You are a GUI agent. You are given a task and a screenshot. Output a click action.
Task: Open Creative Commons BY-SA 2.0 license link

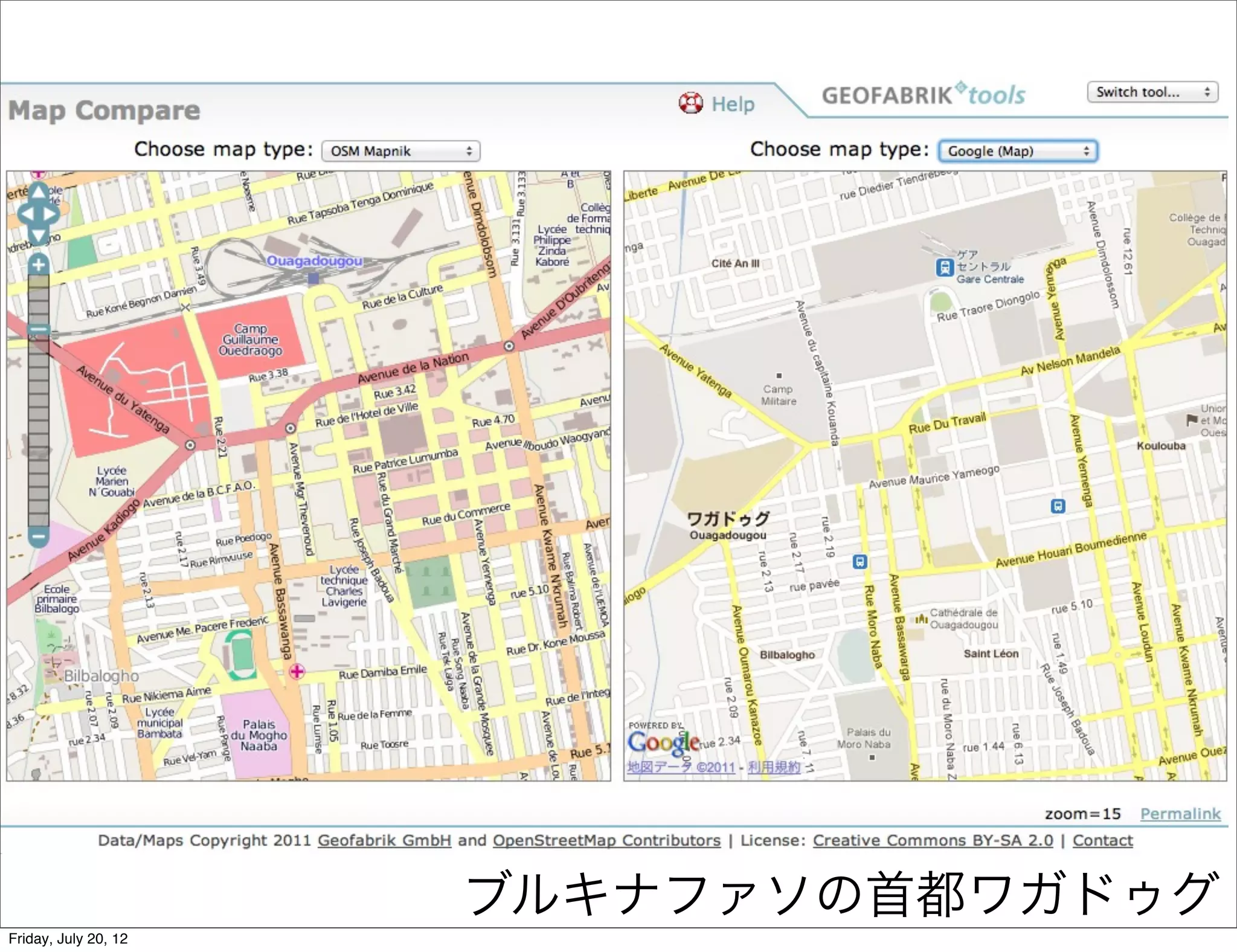(933, 840)
